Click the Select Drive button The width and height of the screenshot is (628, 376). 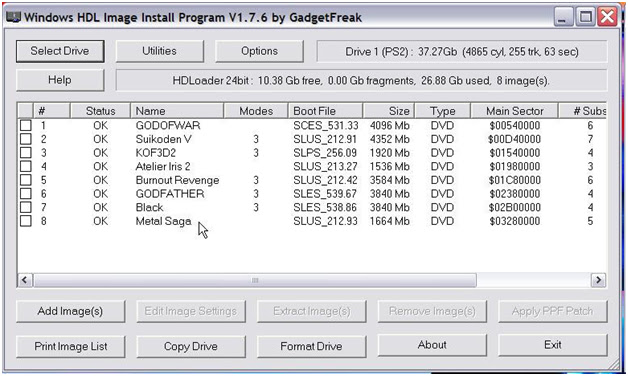(60, 51)
